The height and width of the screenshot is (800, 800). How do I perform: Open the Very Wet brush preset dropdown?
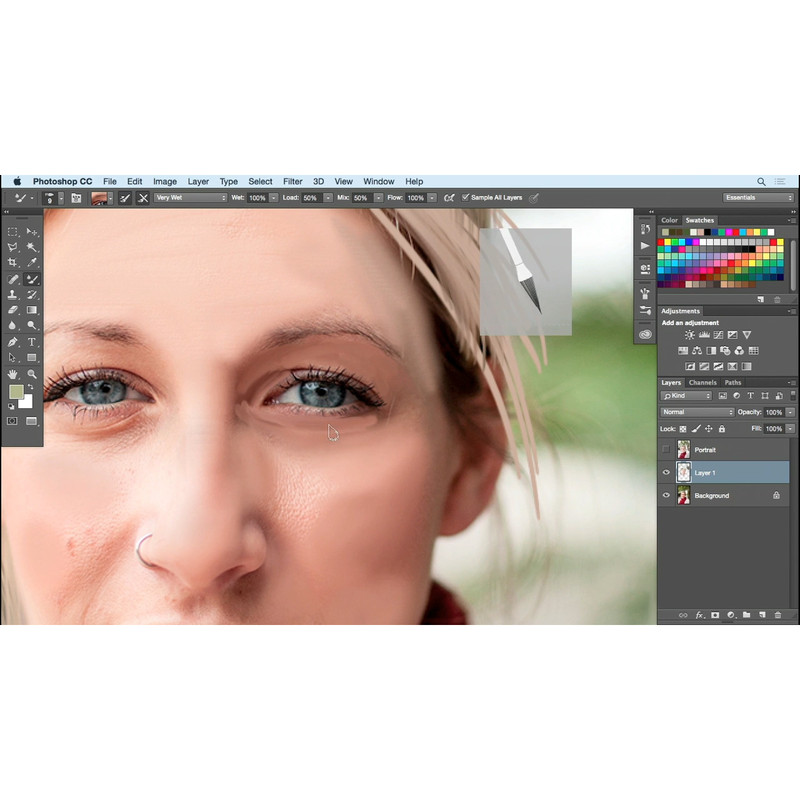(190, 198)
